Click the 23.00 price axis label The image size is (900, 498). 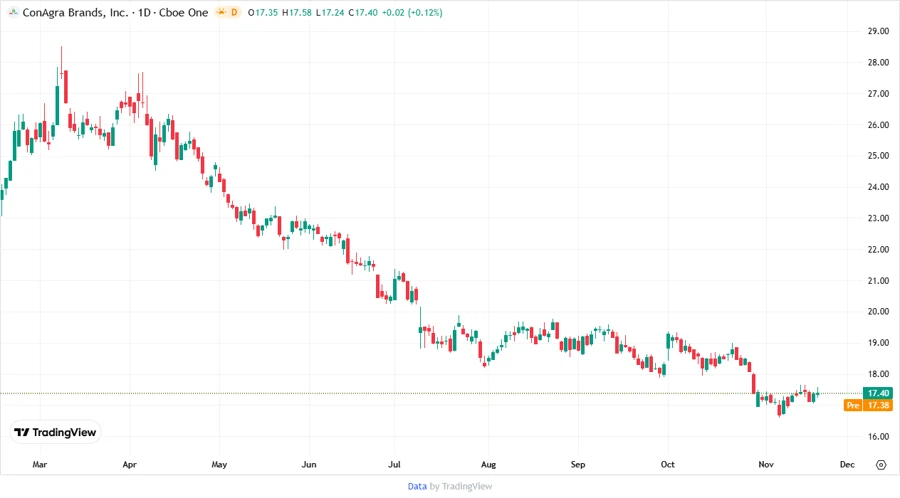[878, 218]
